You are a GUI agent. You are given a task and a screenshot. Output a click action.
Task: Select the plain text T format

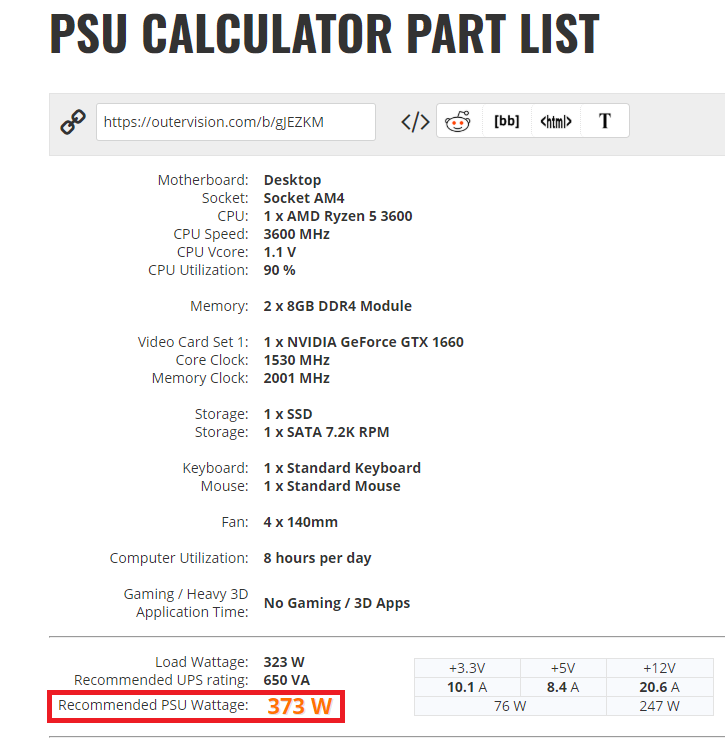click(604, 121)
